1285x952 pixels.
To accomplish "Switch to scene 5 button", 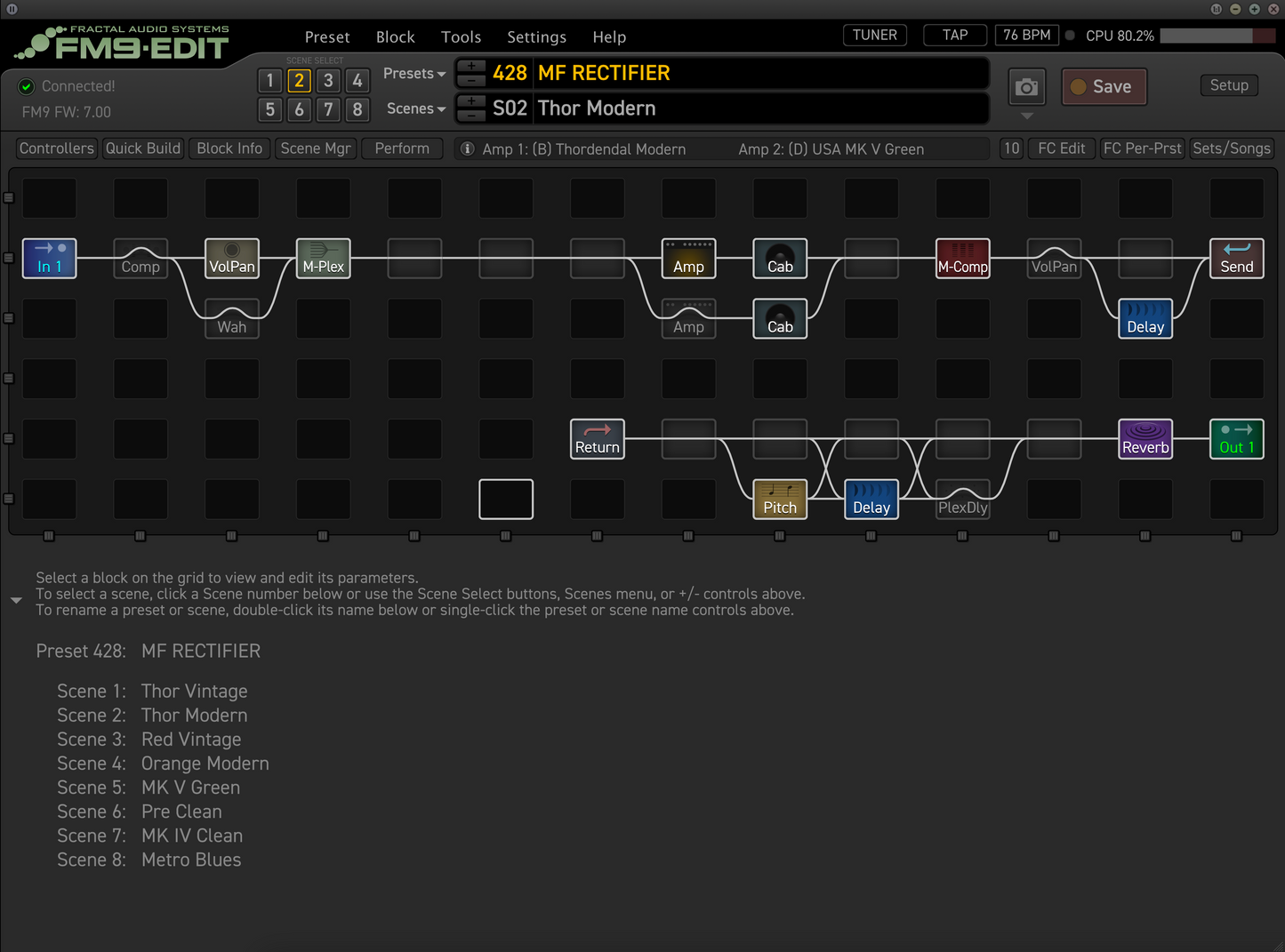I will (270, 109).
